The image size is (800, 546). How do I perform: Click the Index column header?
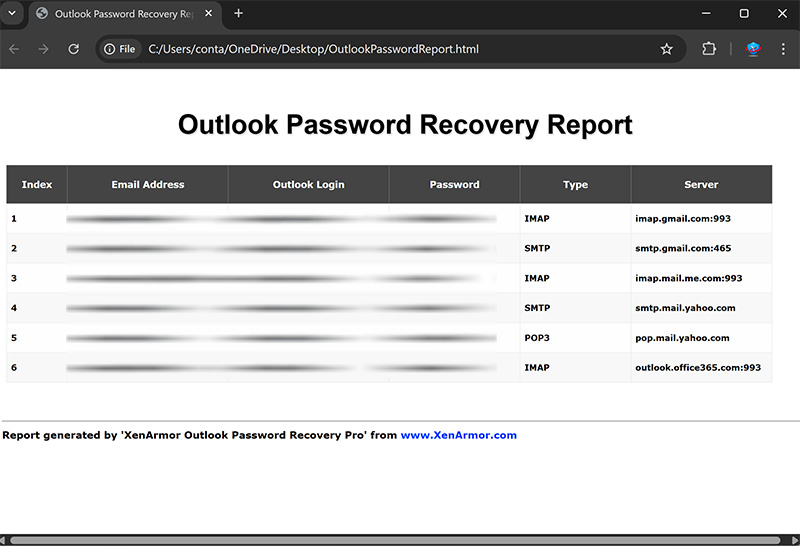37,184
